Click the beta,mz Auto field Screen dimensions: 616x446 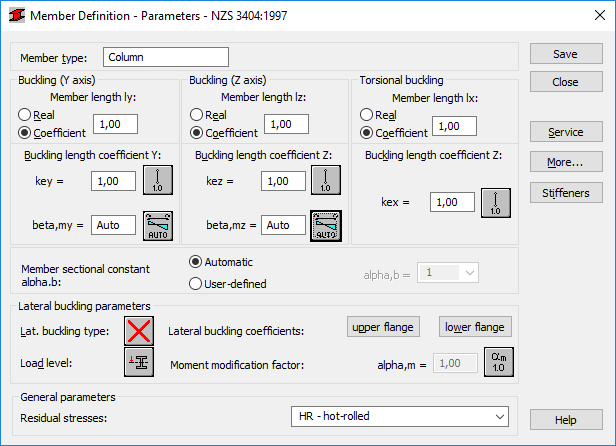click(283, 225)
